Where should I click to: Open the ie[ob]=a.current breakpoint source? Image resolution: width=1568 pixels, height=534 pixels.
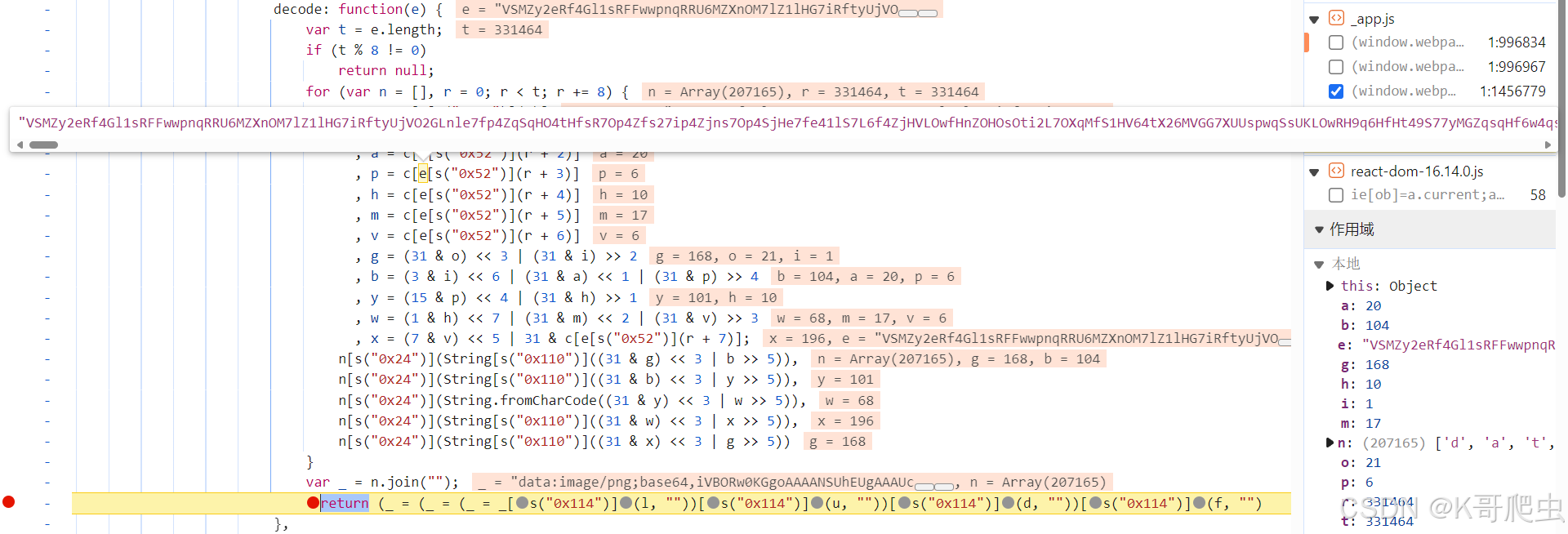(1427, 195)
